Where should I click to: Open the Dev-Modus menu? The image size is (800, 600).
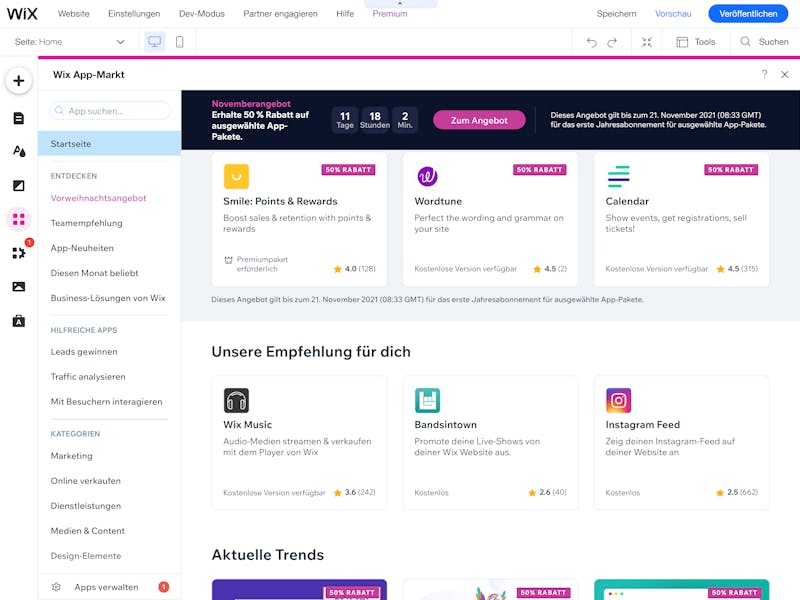[x=202, y=14]
